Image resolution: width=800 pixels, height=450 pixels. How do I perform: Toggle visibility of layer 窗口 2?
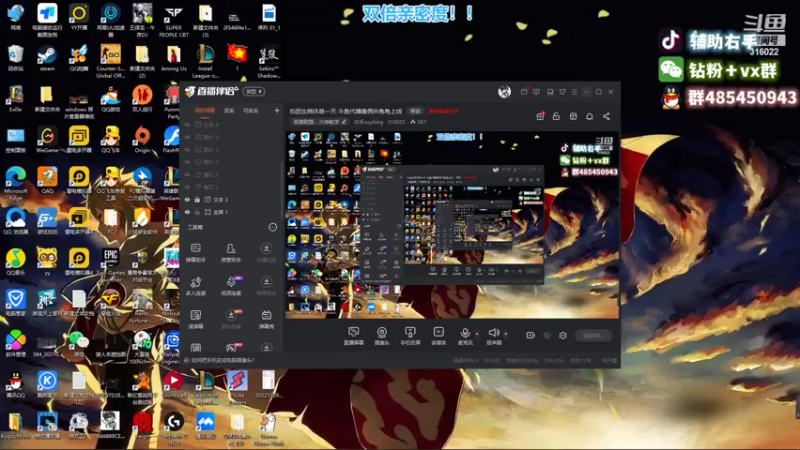(x=187, y=174)
